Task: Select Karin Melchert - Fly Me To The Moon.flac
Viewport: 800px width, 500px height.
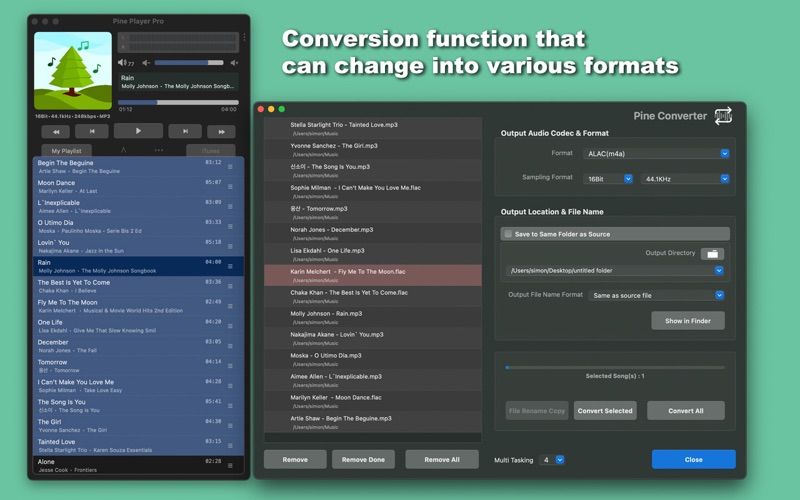Action: 372,275
